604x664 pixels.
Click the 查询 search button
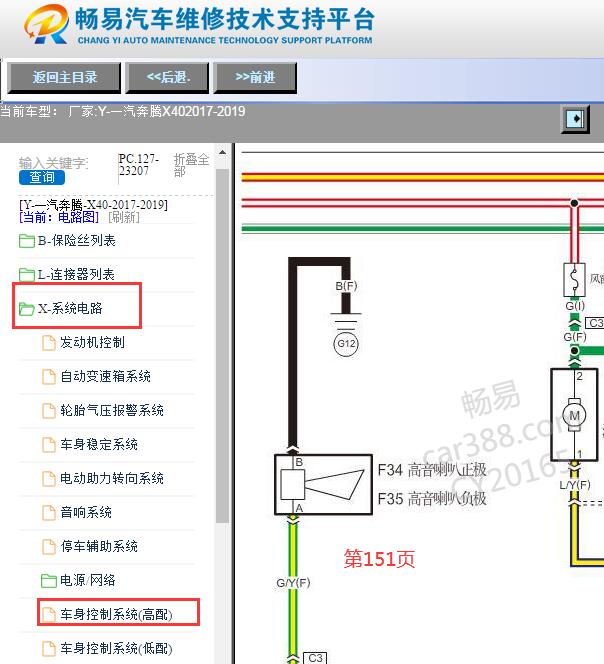(42, 177)
